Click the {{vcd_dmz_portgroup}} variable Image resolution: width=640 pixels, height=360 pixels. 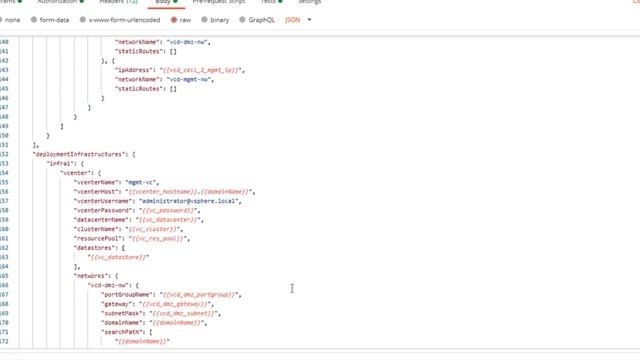coord(199,295)
